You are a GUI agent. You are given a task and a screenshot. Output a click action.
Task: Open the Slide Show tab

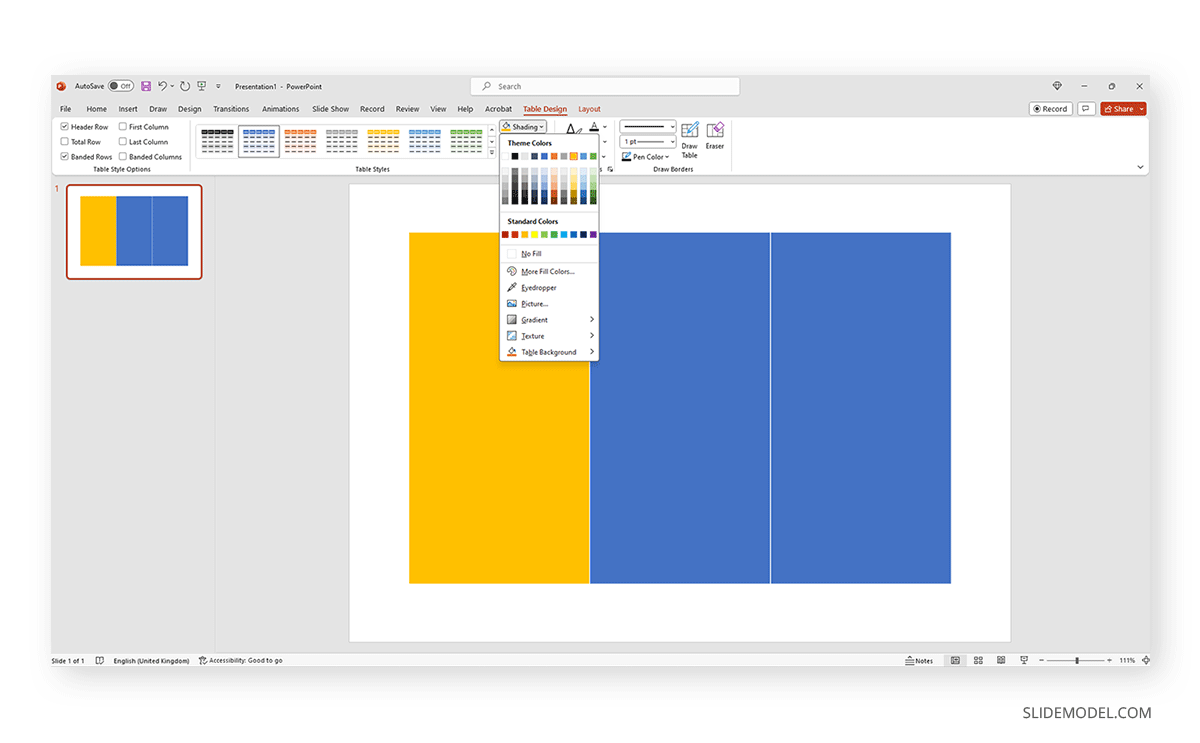click(x=330, y=109)
